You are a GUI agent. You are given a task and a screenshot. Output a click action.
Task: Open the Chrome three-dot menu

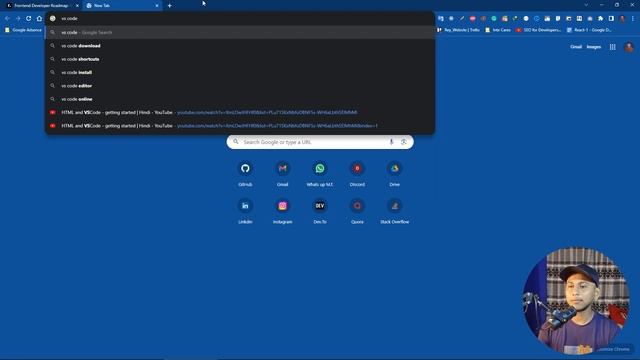pyautogui.click(x=633, y=18)
